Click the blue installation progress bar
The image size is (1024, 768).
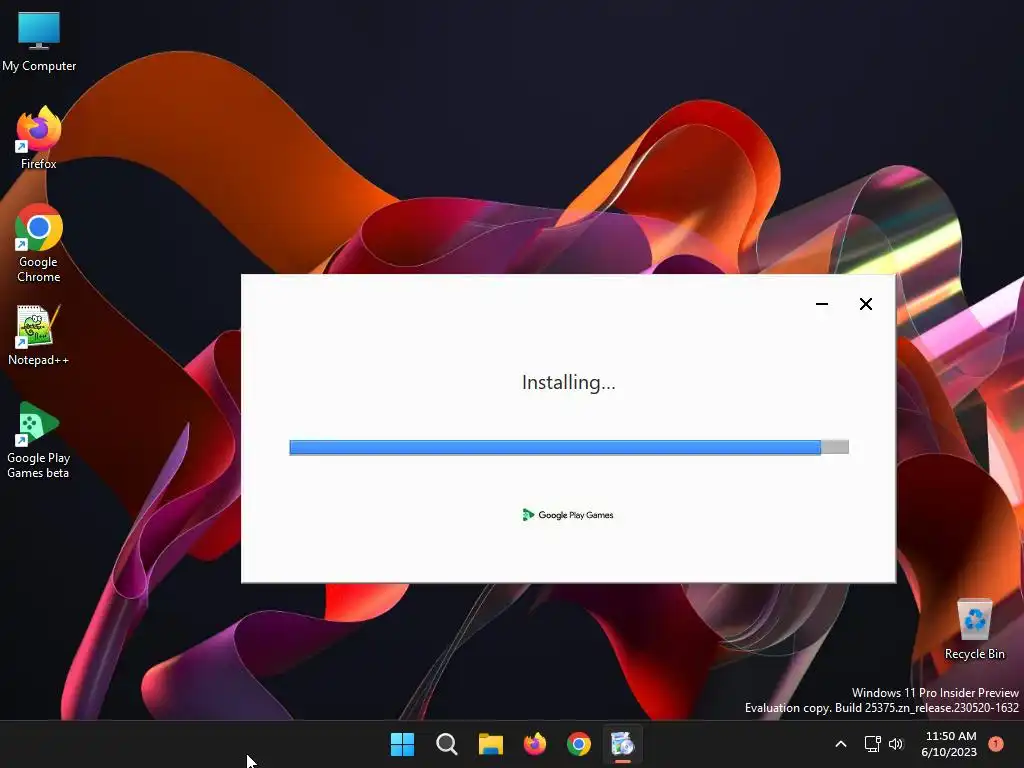click(569, 447)
